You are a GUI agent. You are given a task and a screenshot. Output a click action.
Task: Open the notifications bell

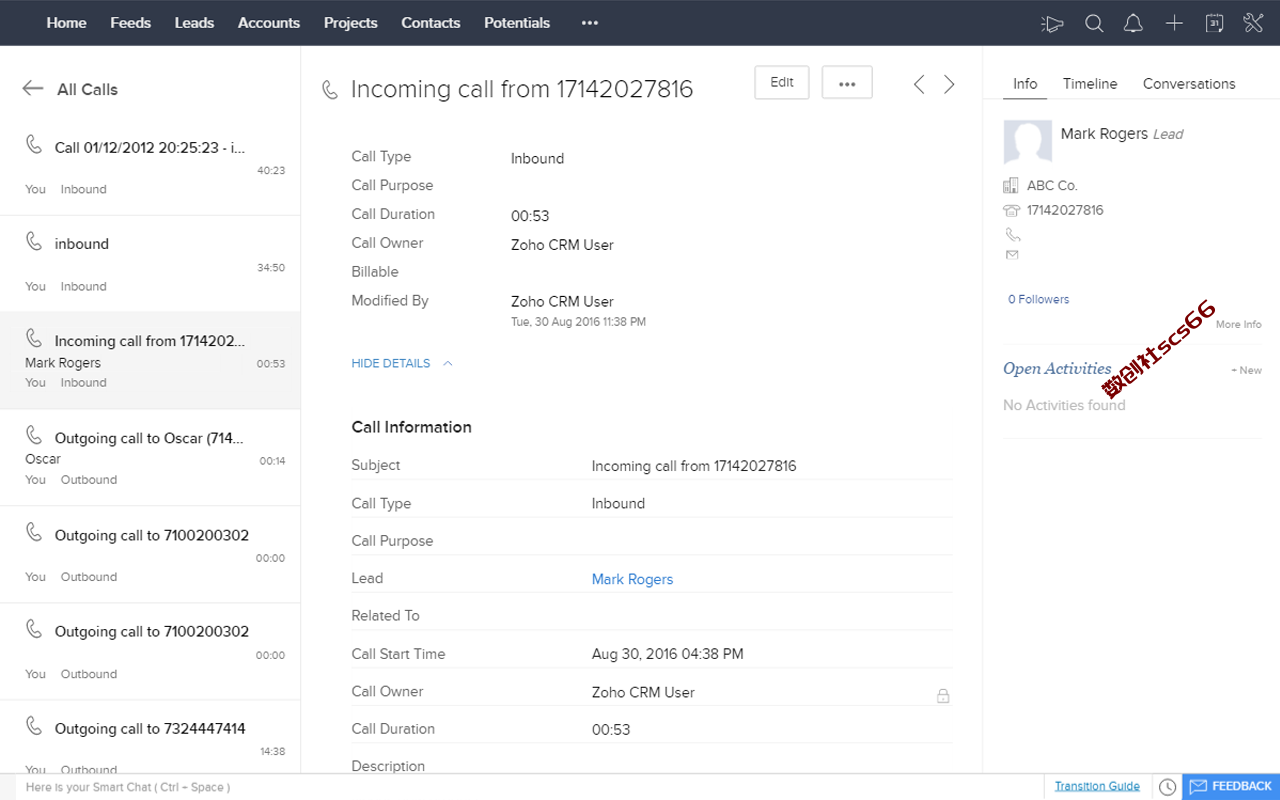(1133, 23)
